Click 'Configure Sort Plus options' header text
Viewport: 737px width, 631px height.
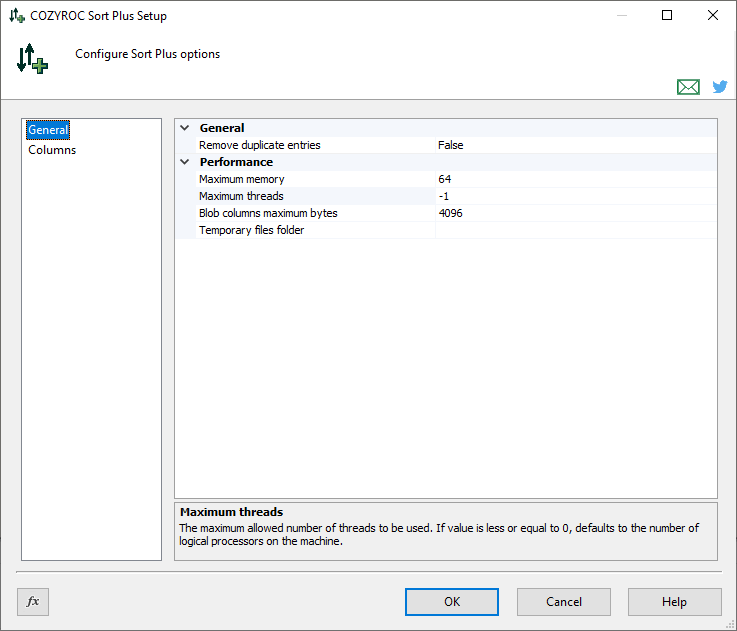pos(148,54)
